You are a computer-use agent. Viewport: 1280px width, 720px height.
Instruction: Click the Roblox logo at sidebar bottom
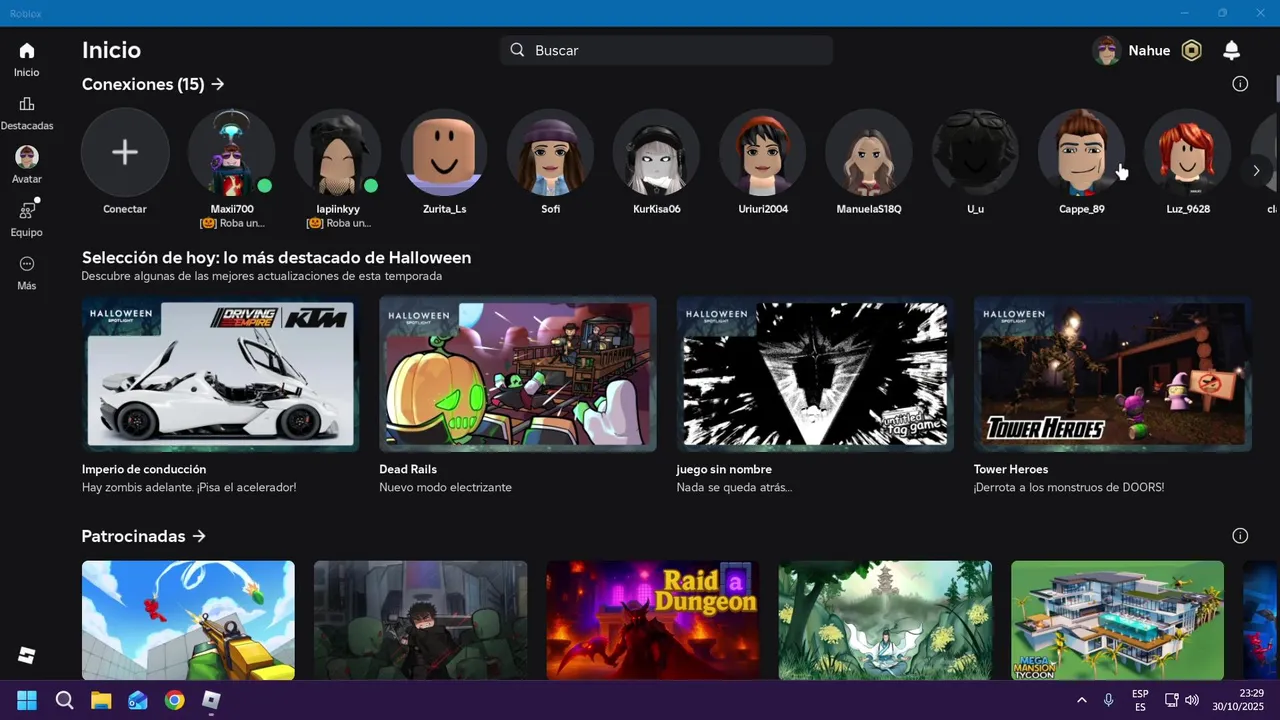coord(27,655)
